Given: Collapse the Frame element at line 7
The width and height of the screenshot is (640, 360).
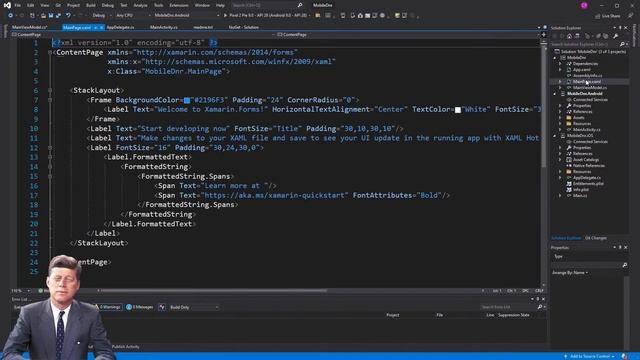Looking at the screenshot, I should point(50,100).
